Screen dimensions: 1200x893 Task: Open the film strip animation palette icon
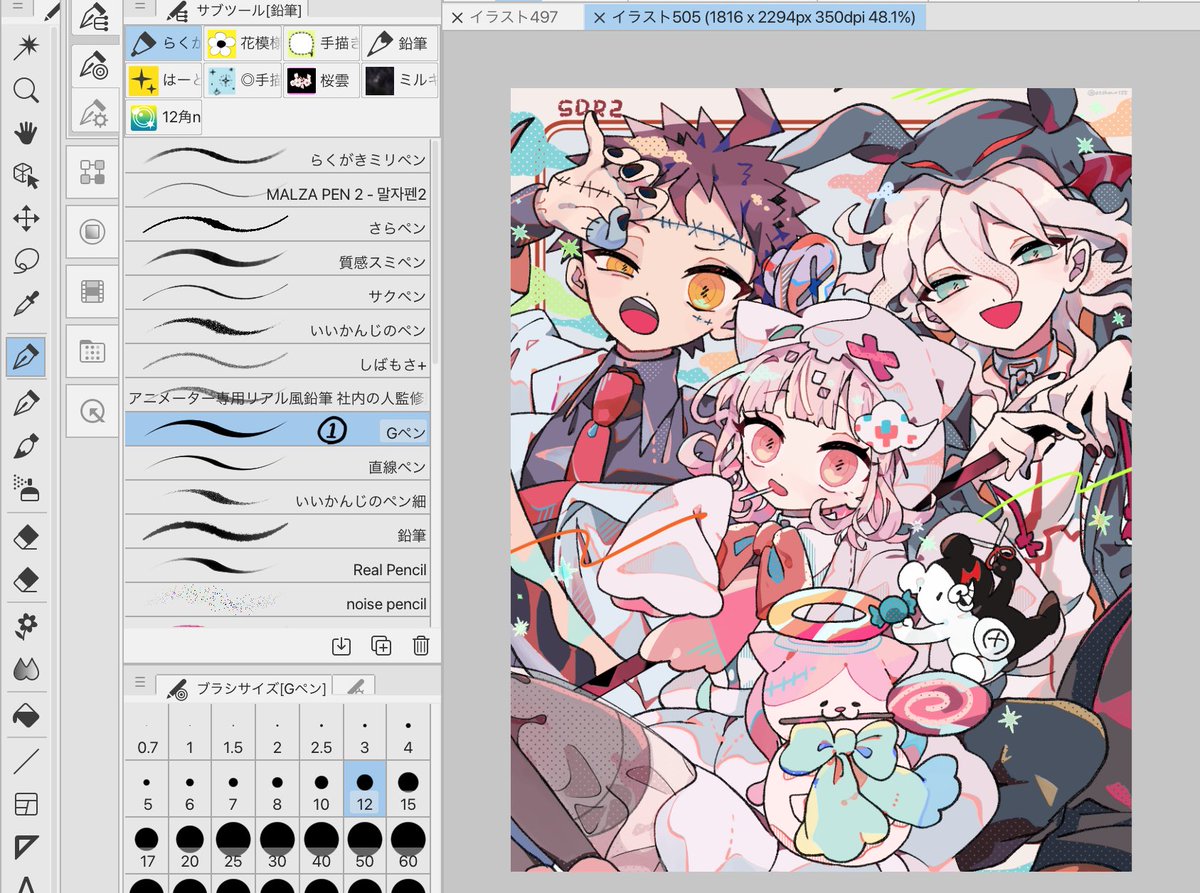coord(93,291)
